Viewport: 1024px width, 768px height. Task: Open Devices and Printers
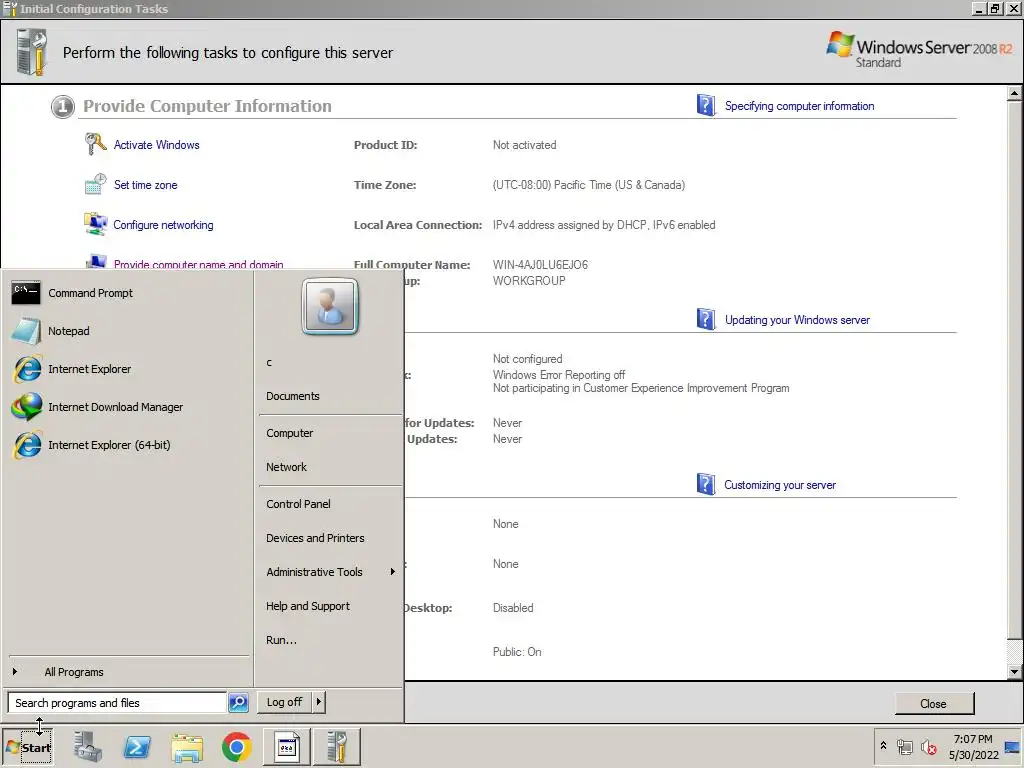pyautogui.click(x=315, y=538)
